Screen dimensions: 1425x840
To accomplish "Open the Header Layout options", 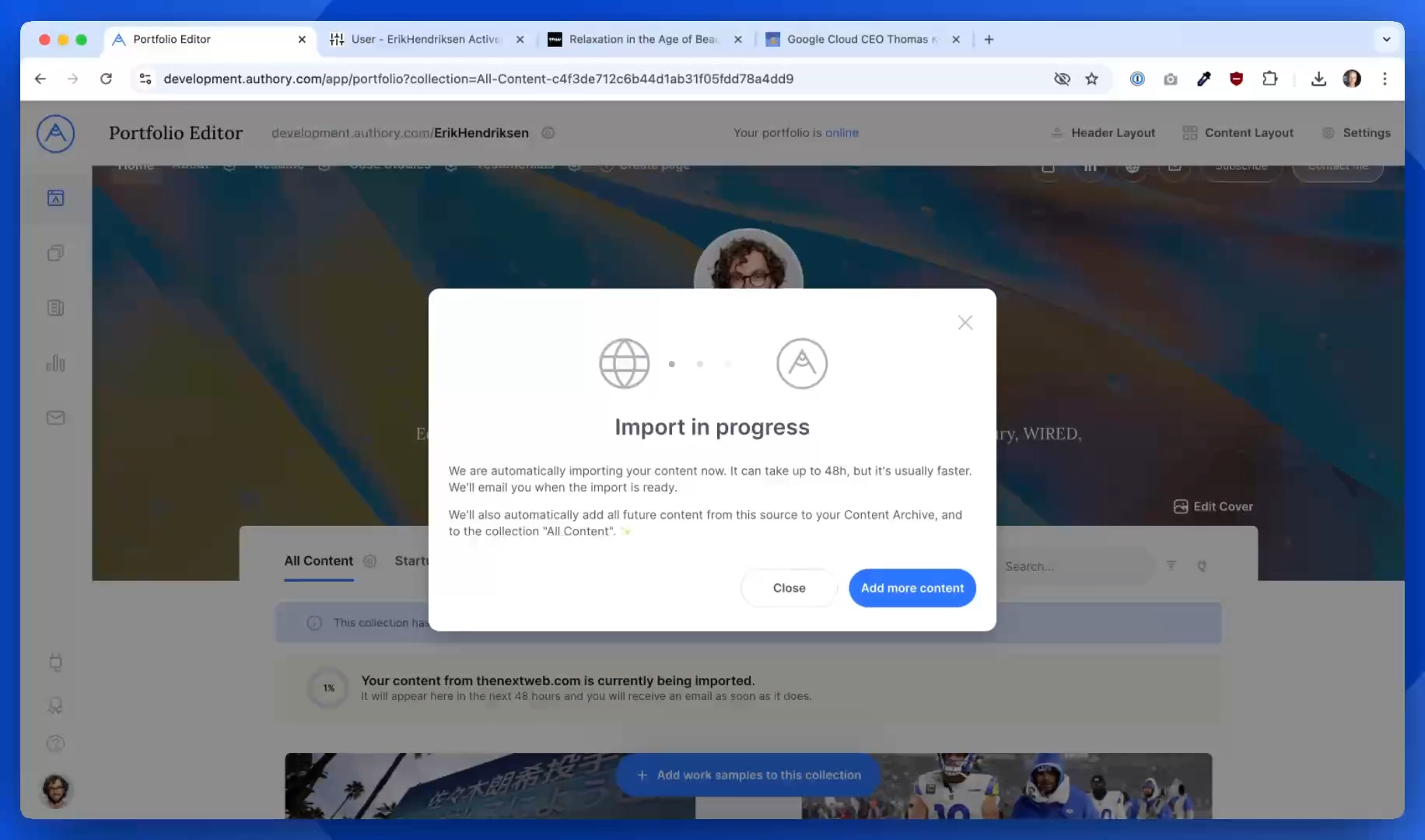I will pos(1103,133).
